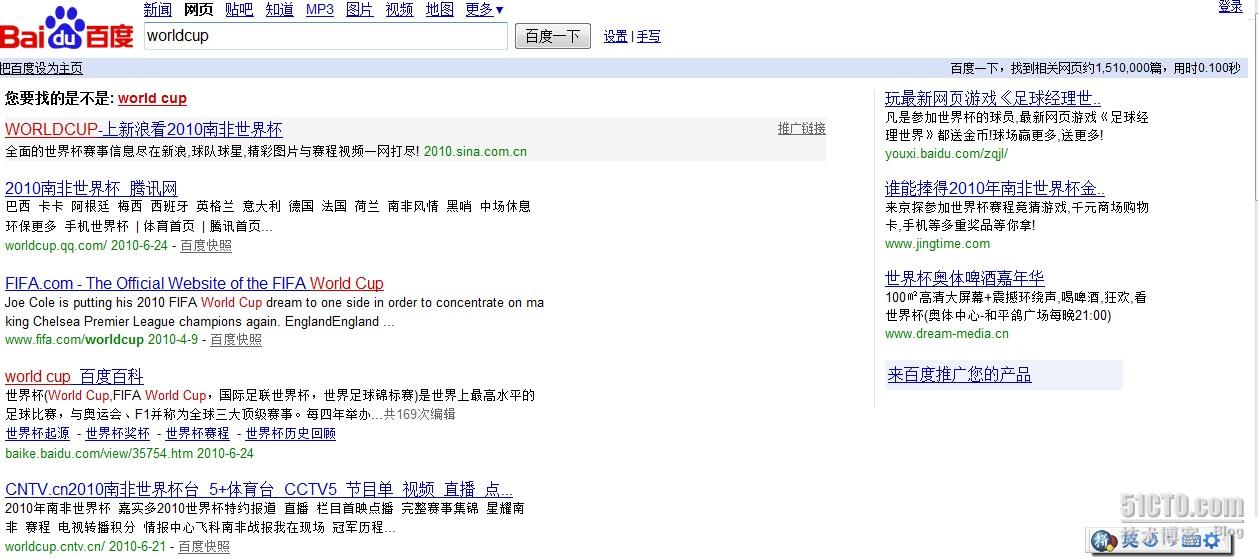This screenshot has height=559, width=1258.
Task: Open ad 谁能捧得2010年南非世界杯金..
Action: tap(995, 188)
